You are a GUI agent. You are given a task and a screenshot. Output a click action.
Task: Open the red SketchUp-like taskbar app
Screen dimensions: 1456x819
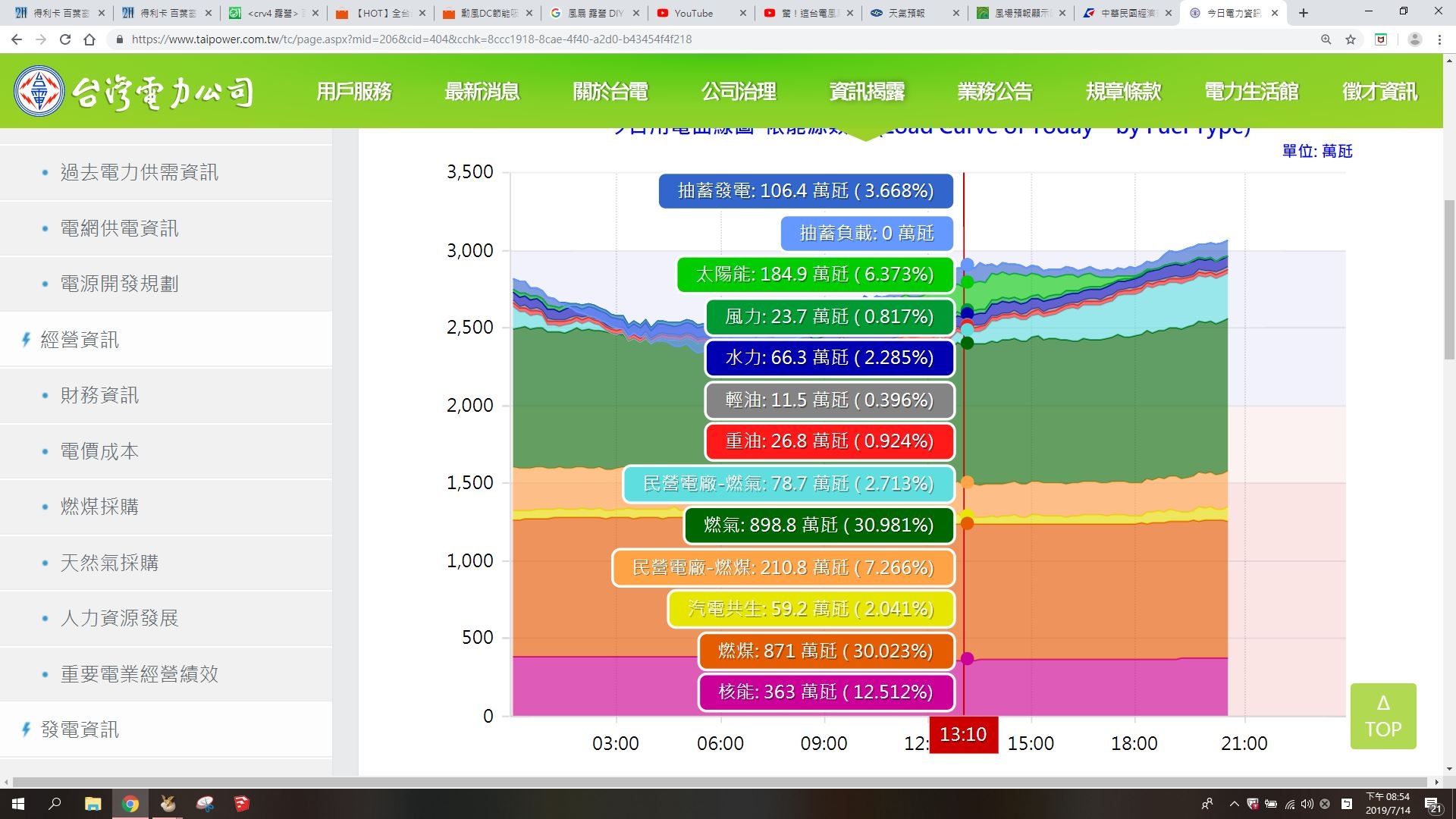point(241,804)
